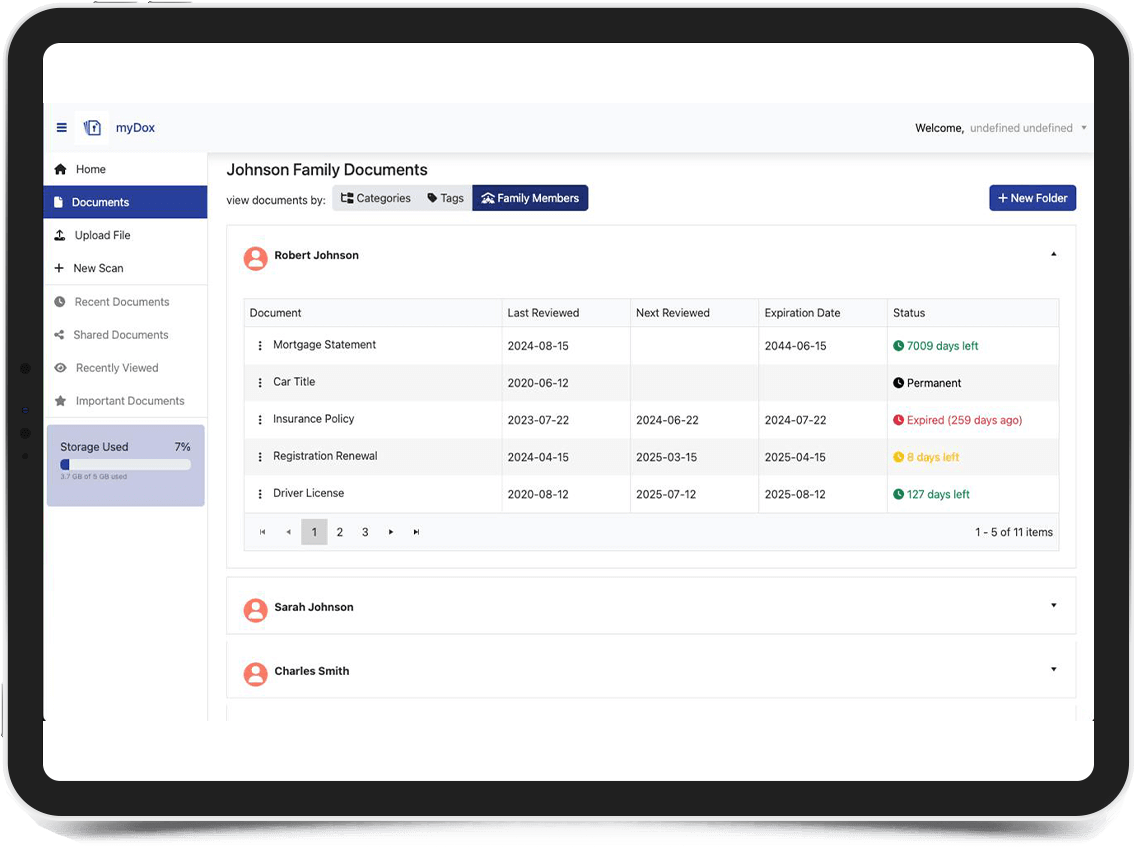Collapse Robert Johnson's document section
The height and width of the screenshot is (866, 1134).
pyautogui.click(x=1053, y=254)
